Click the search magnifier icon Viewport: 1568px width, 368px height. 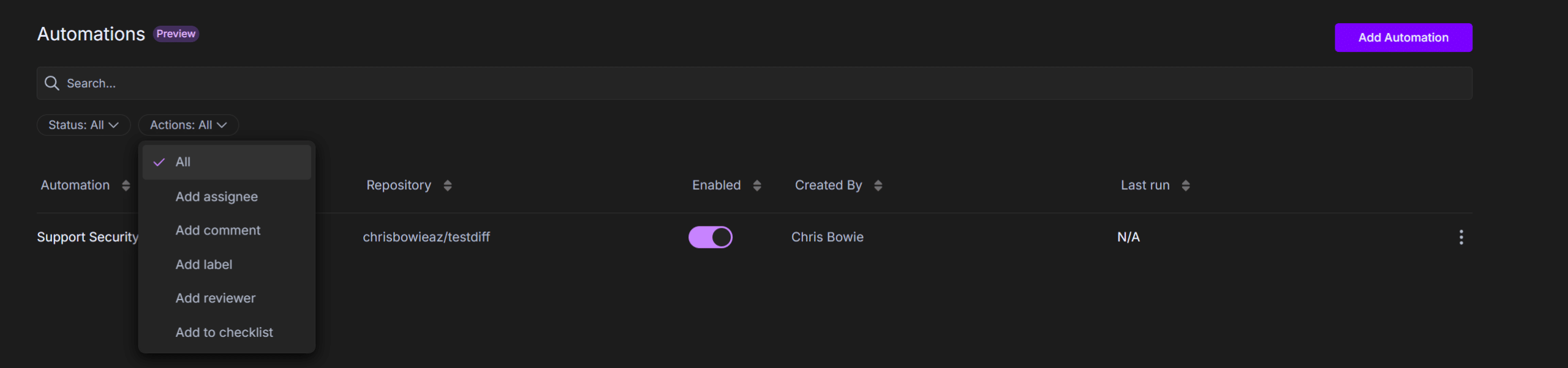(52, 83)
